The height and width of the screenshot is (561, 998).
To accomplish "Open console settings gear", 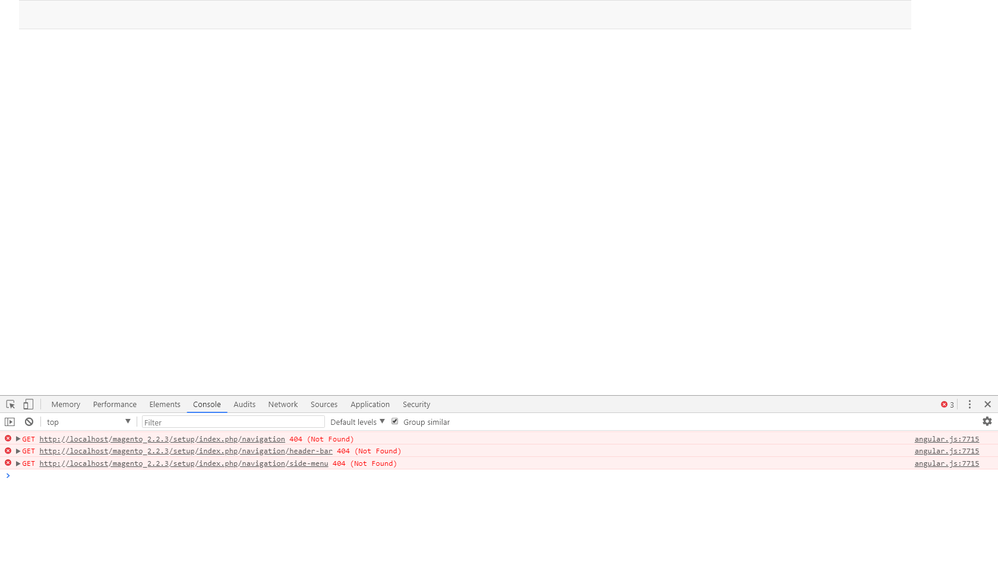I will [x=986, y=422].
